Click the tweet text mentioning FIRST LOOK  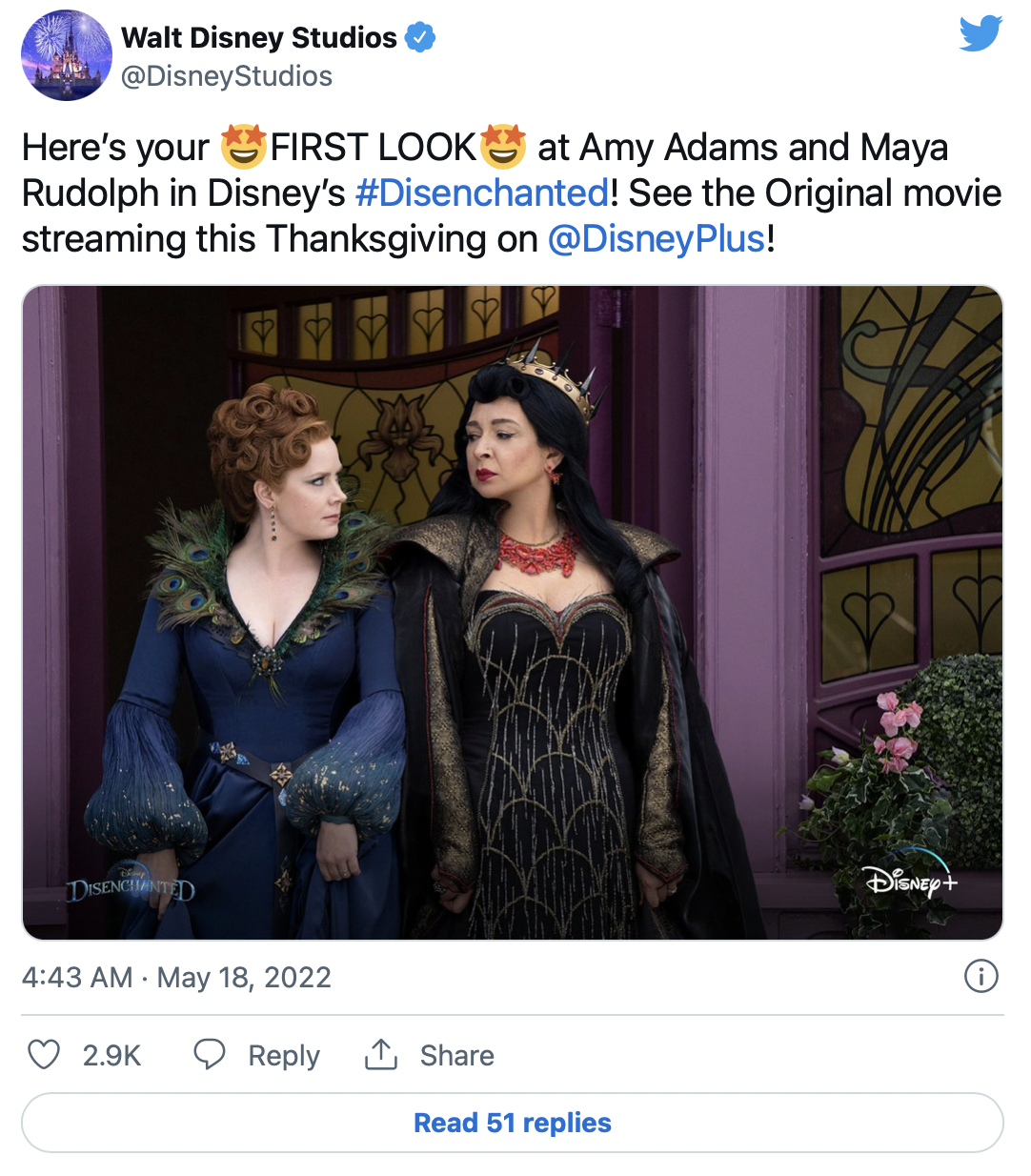click(x=372, y=149)
